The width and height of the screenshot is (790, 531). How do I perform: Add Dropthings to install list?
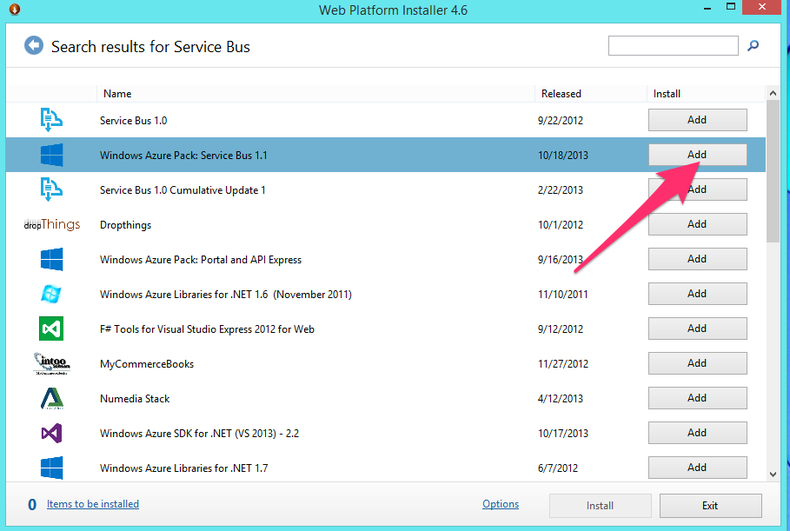click(697, 224)
